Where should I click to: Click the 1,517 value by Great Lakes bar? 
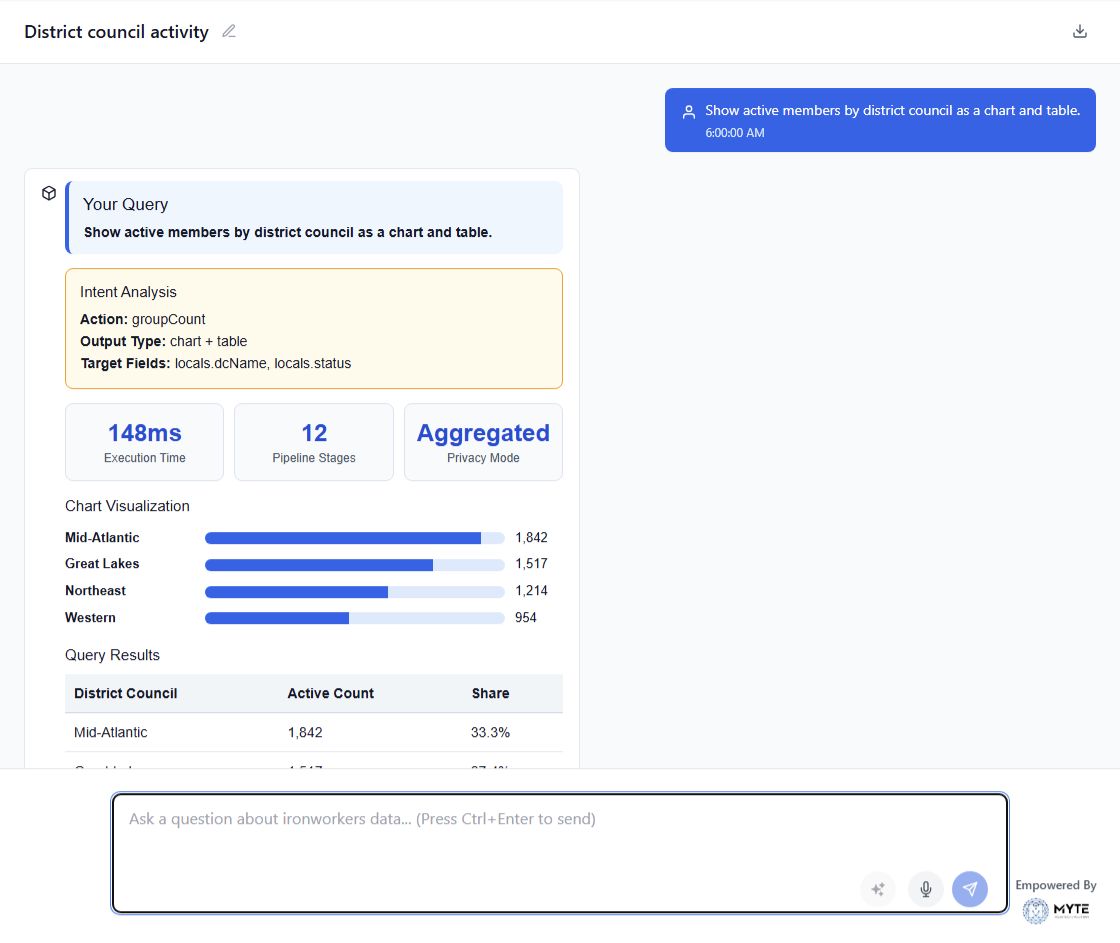tap(531, 564)
